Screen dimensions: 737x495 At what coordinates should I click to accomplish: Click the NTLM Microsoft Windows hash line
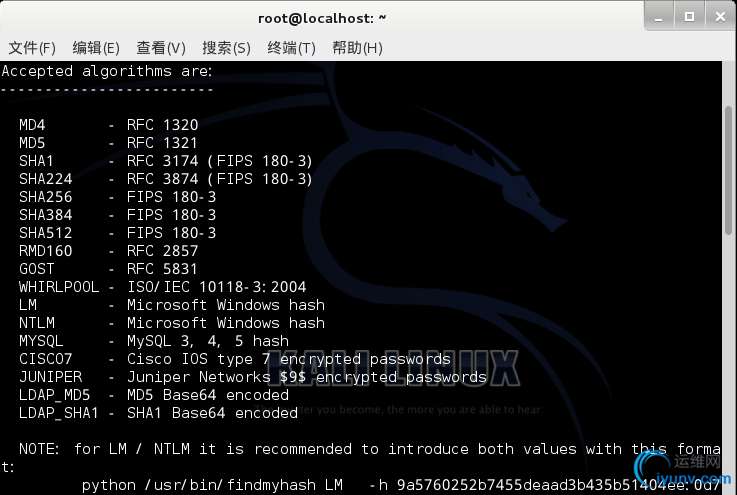coord(171,323)
